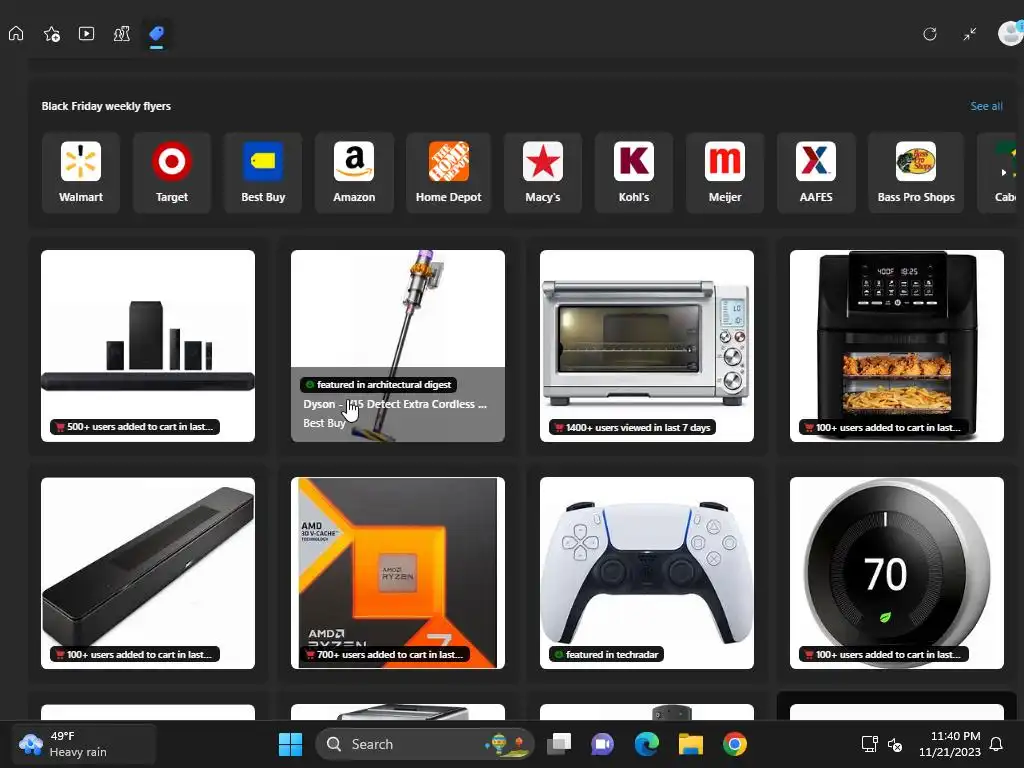Viewport: 1024px width, 768px height.
Task: Open Task View on the taskbar
Action: click(559, 744)
